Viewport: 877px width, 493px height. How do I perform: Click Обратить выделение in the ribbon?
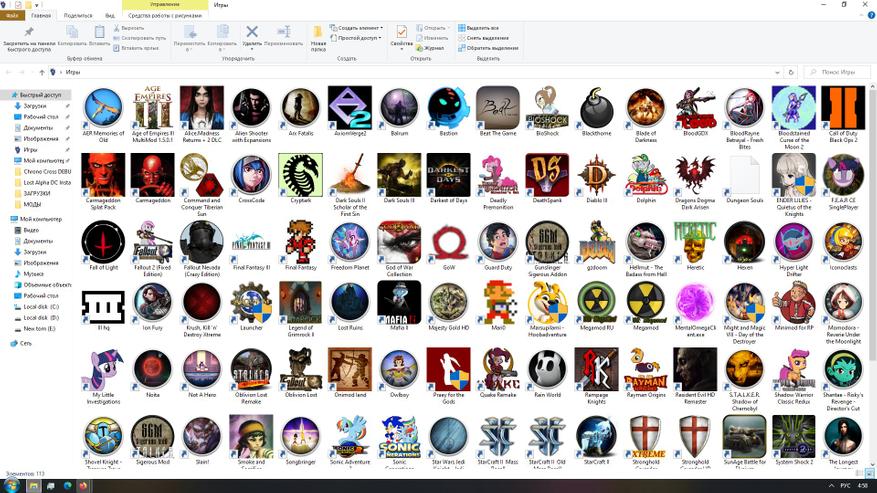point(488,48)
